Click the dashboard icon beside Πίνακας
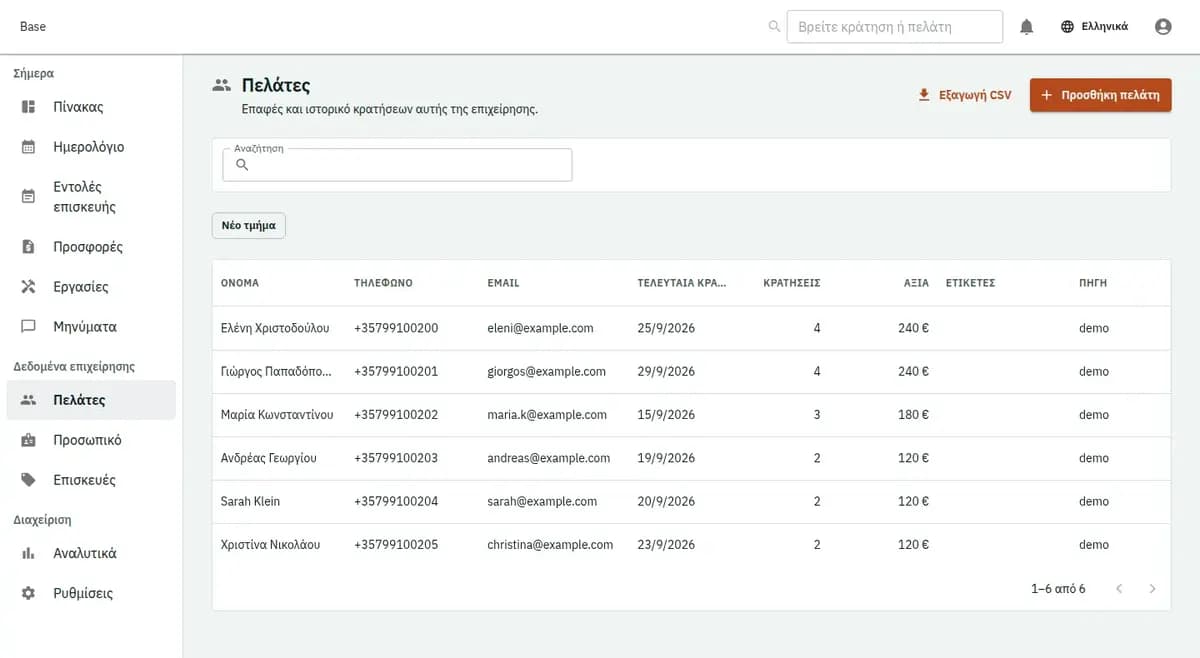Screen dimensions: 1200x658 [x=29, y=107]
